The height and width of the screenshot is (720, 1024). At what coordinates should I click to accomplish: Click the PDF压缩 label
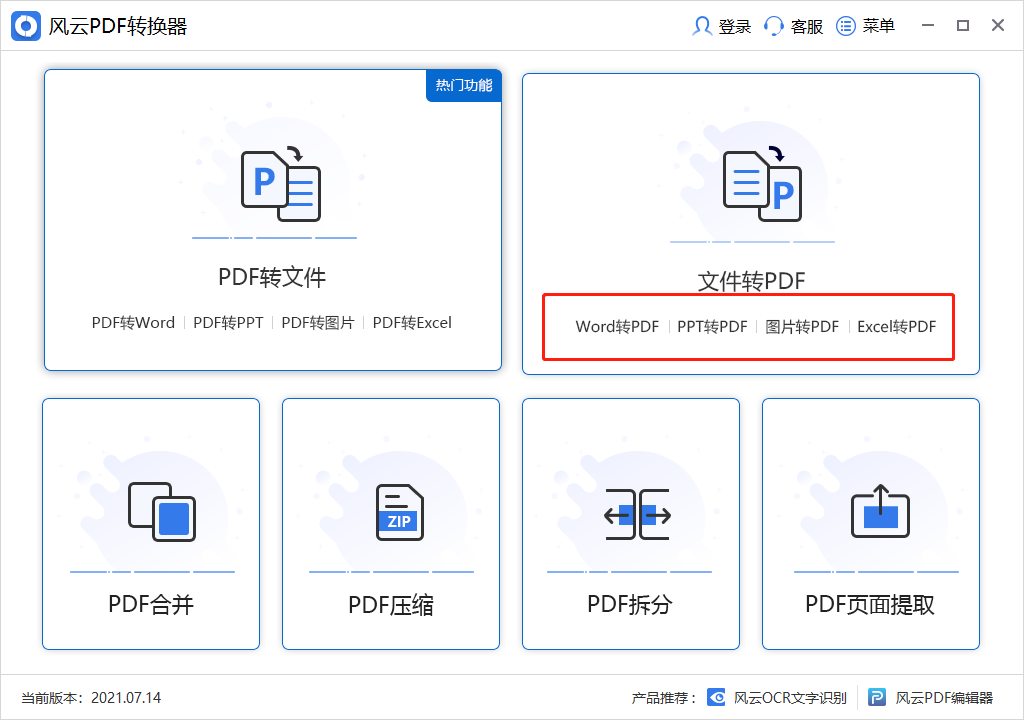click(x=391, y=605)
